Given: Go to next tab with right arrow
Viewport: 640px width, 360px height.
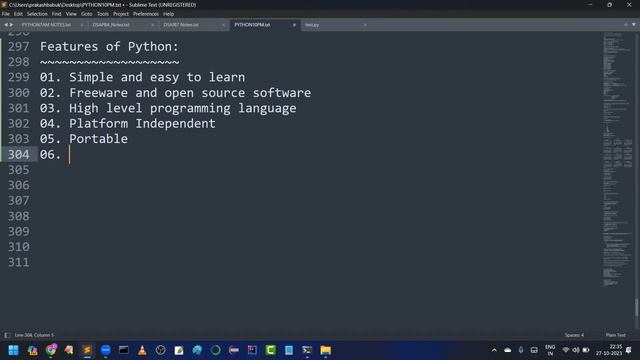Looking at the screenshot, I should coord(11,25).
